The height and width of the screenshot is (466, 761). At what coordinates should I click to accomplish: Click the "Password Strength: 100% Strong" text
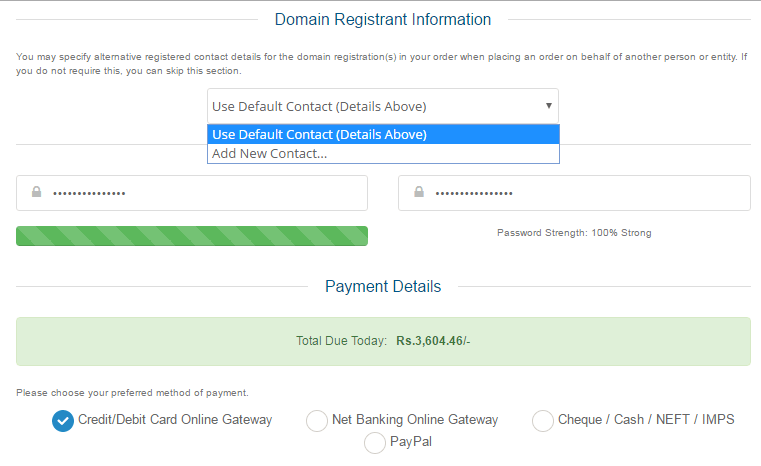[x=574, y=233]
